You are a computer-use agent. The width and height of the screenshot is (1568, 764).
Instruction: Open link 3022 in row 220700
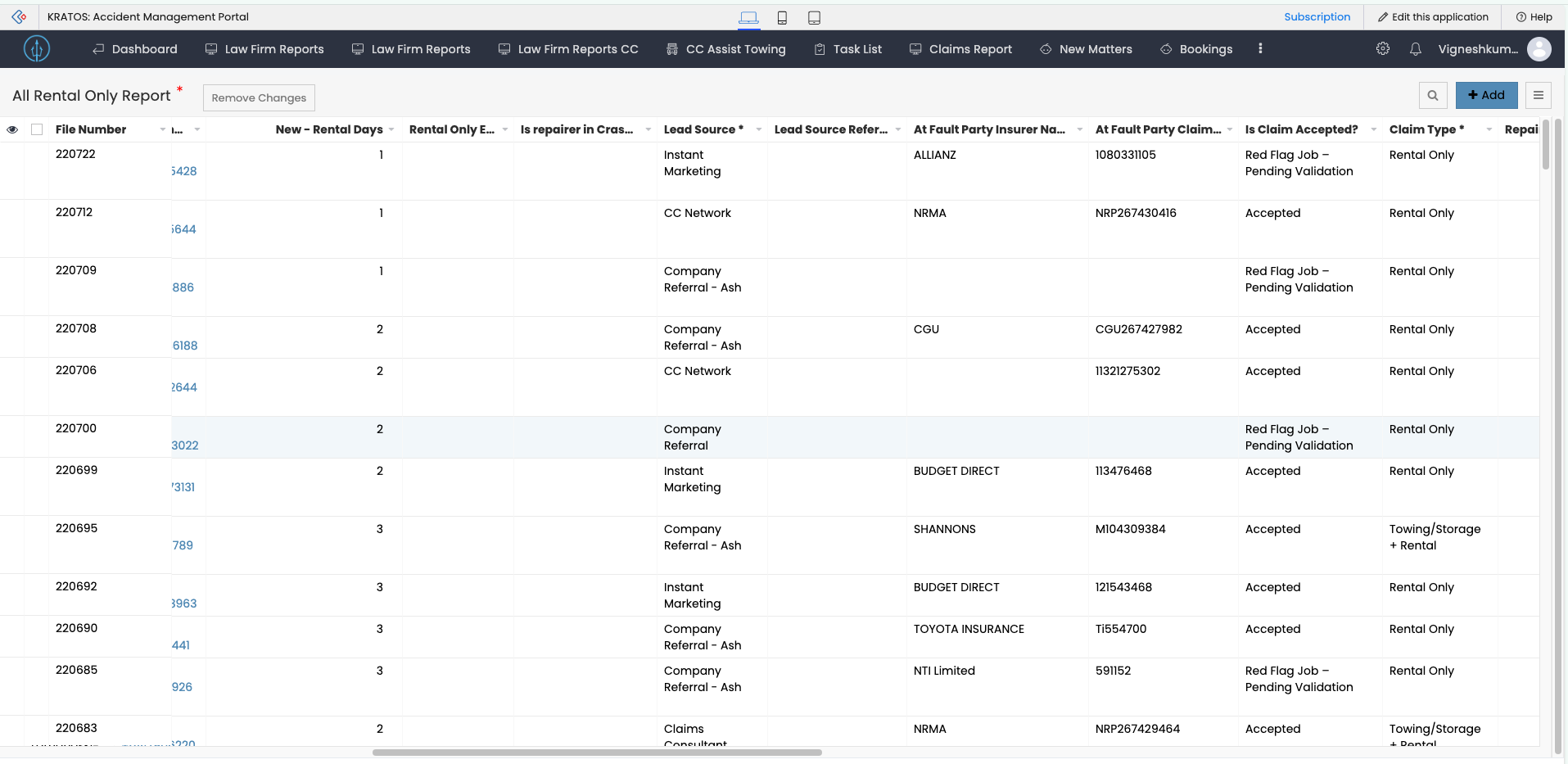point(185,445)
